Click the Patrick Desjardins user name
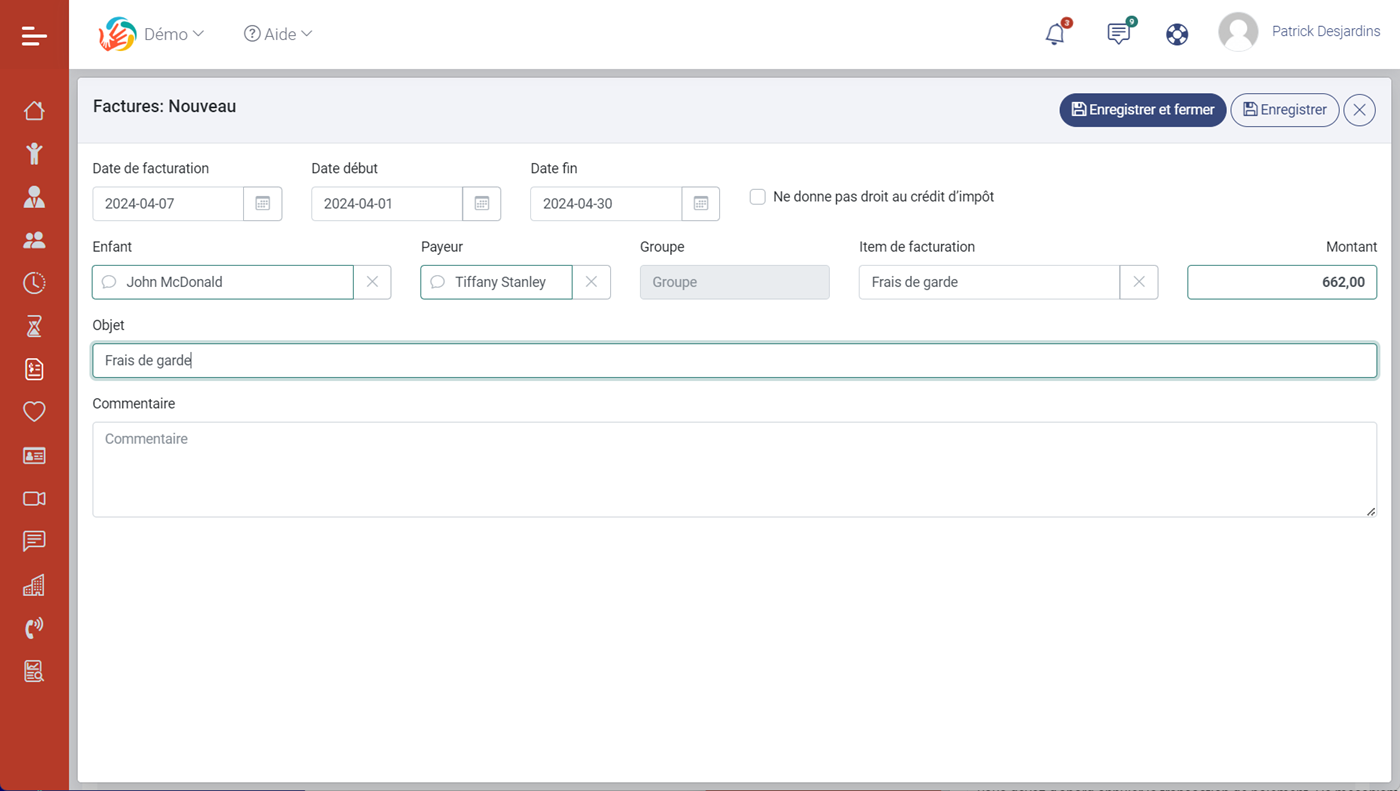Image resolution: width=1400 pixels, height=791 pixels. (1326, 32)
